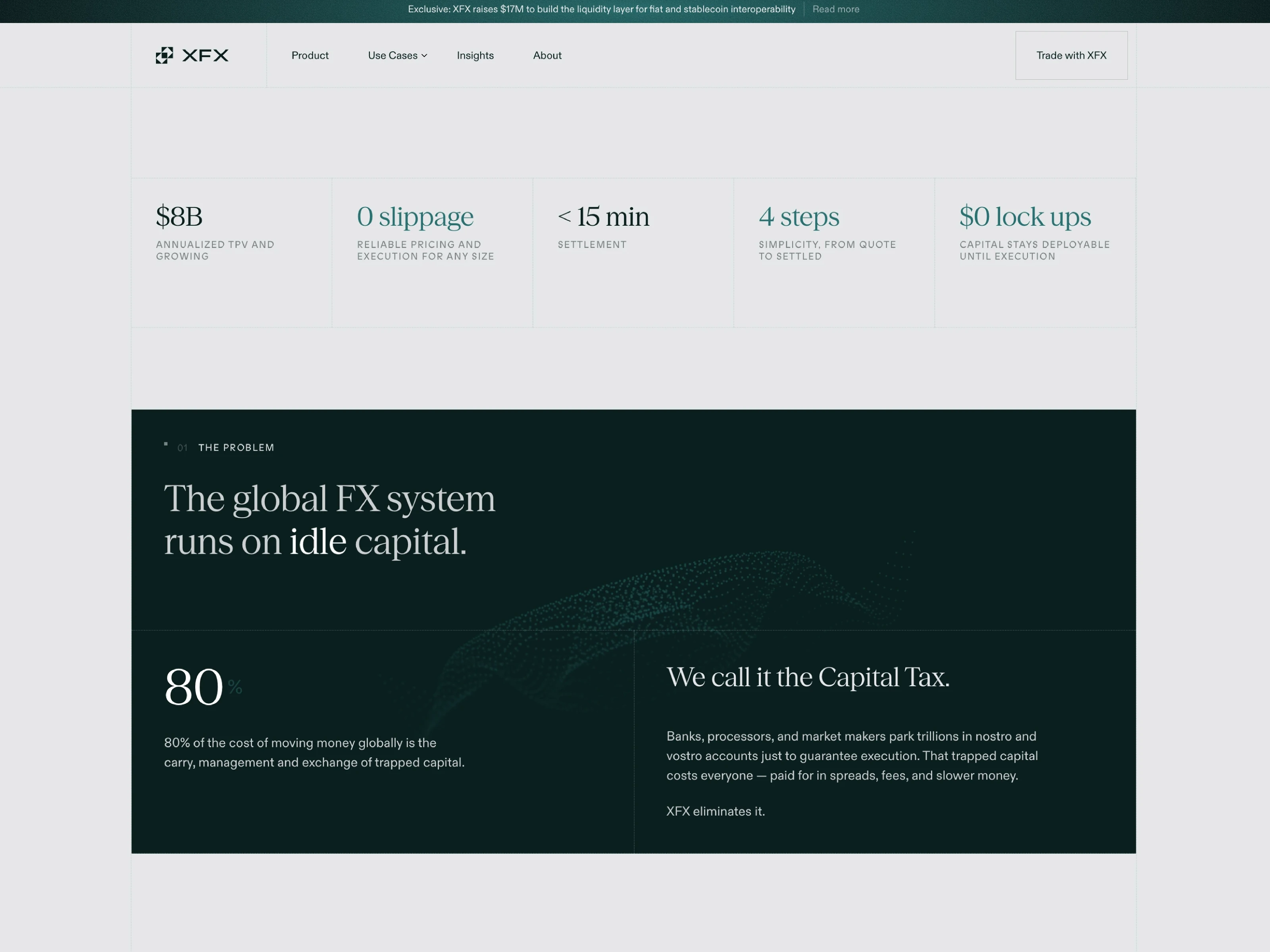Click the Trade with XFX button

1071,55
